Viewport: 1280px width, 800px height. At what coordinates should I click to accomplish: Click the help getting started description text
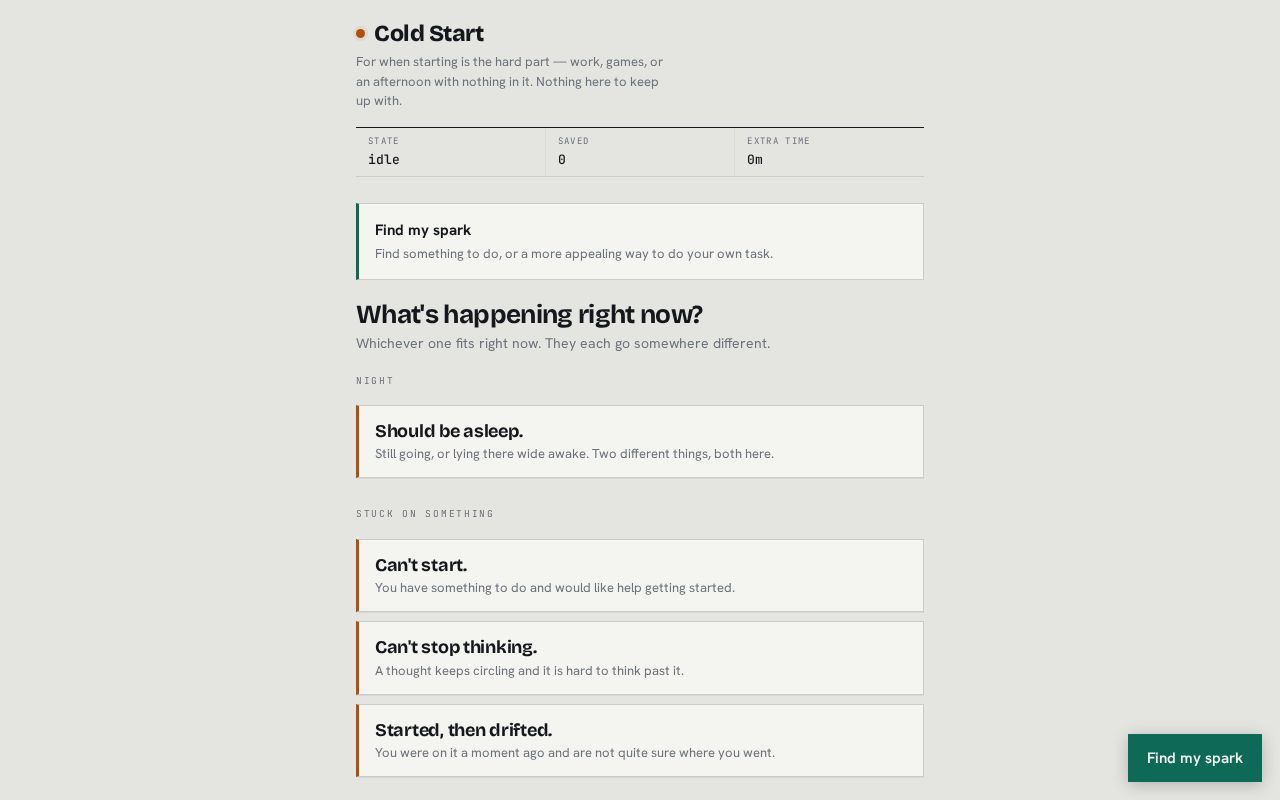(x=555, y=588)
